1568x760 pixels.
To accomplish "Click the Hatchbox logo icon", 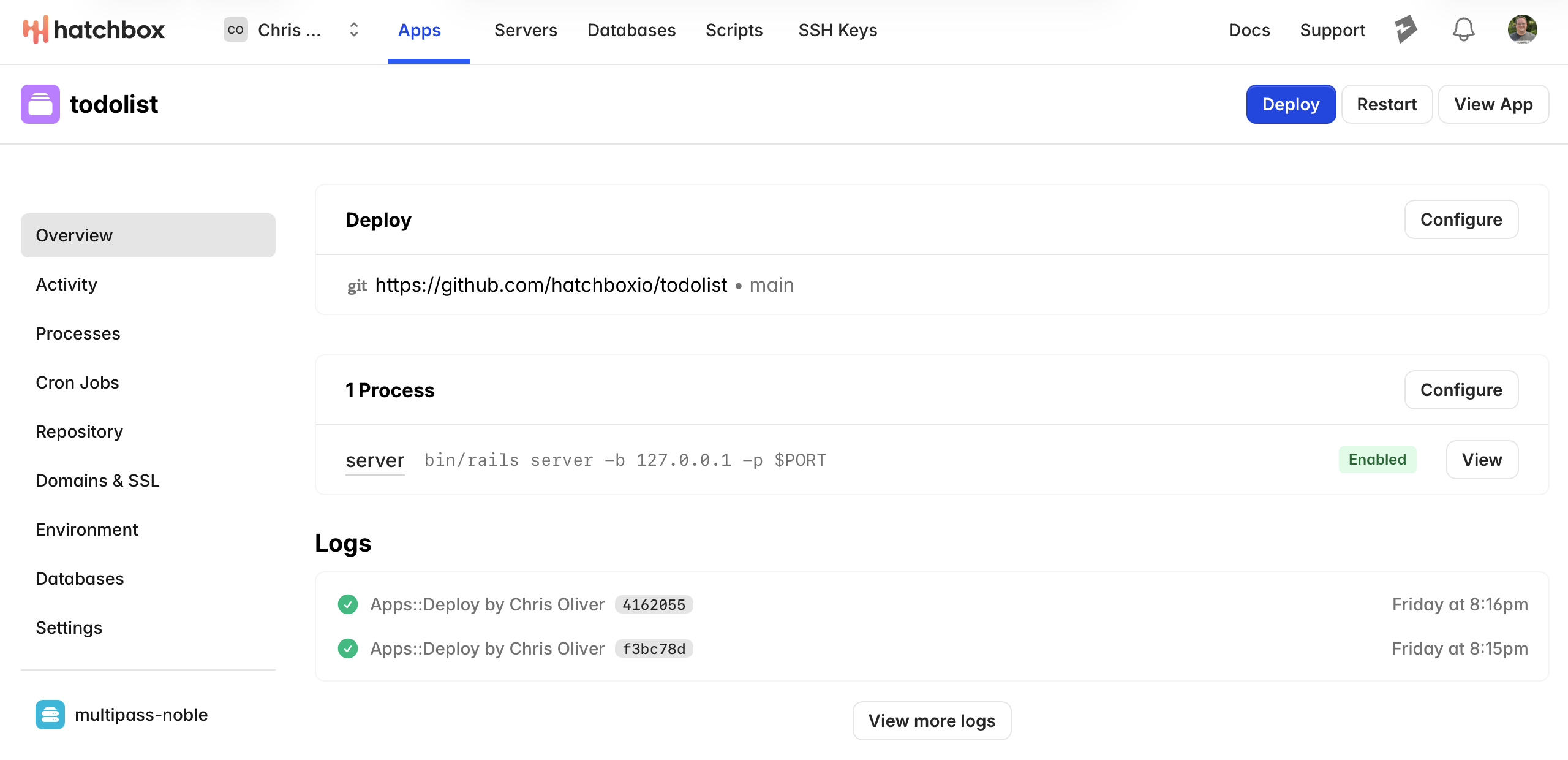I will pos(35,29).
